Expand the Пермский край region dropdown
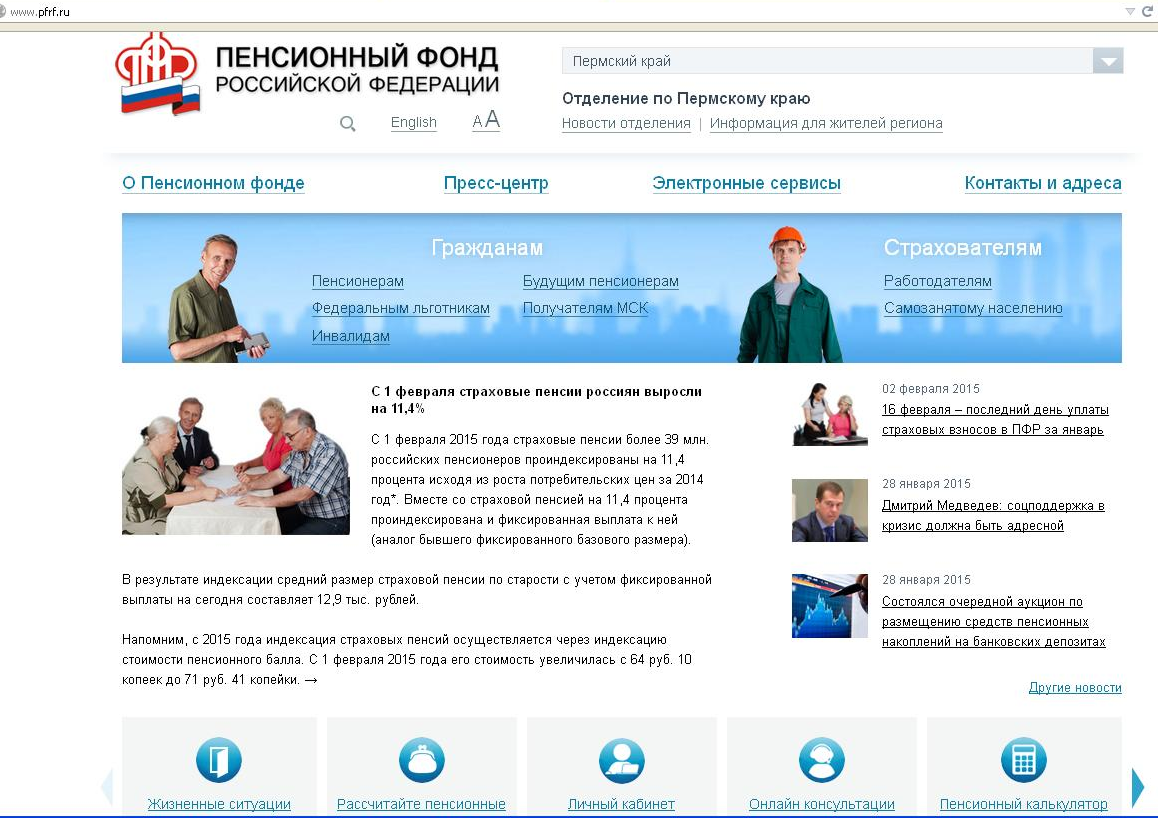This screenshot has width=1158, height=818. (x=1108, y=61)
